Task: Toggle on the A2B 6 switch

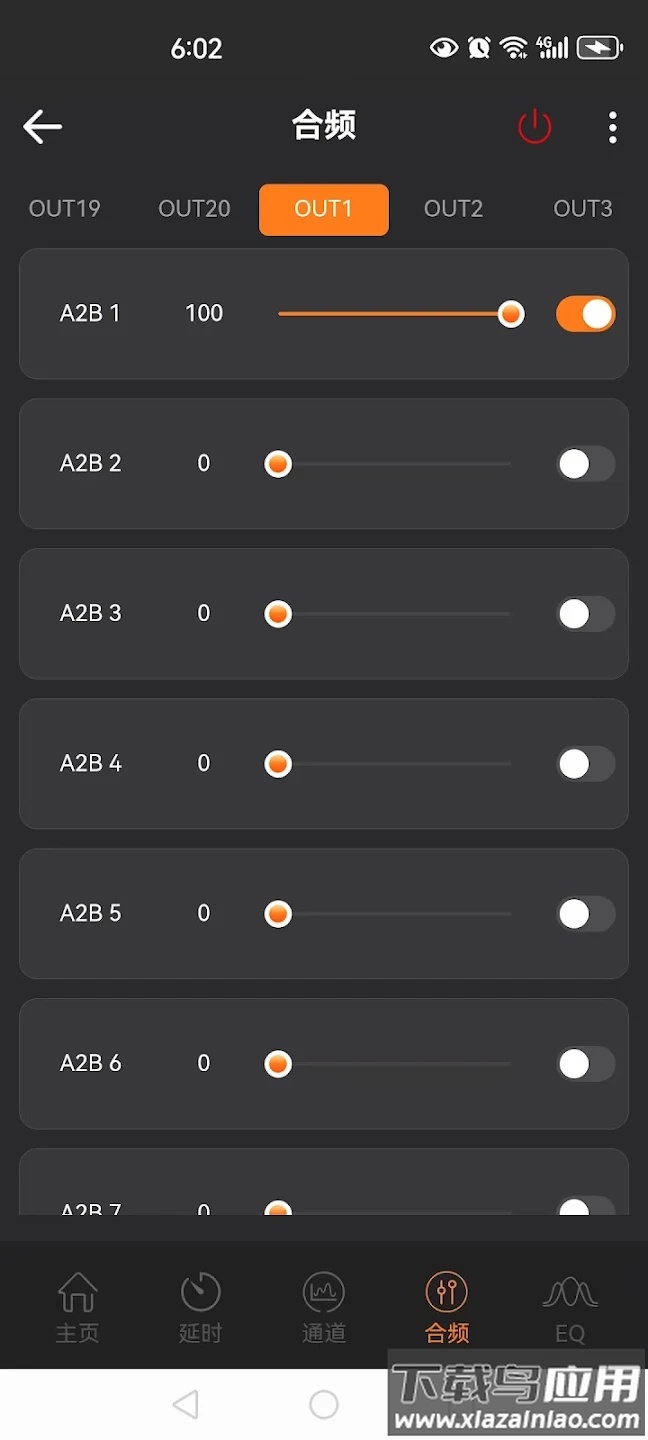Action: pyautogui.click(x=585, y=1064)
